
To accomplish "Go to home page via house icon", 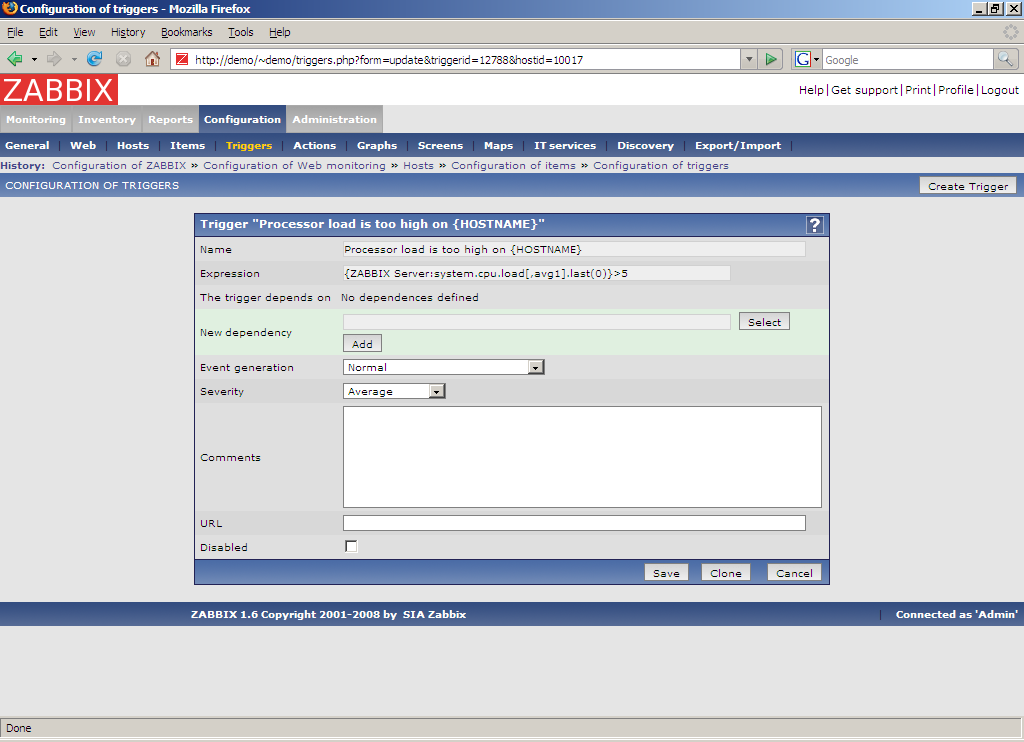I will (x=152, y=59).
